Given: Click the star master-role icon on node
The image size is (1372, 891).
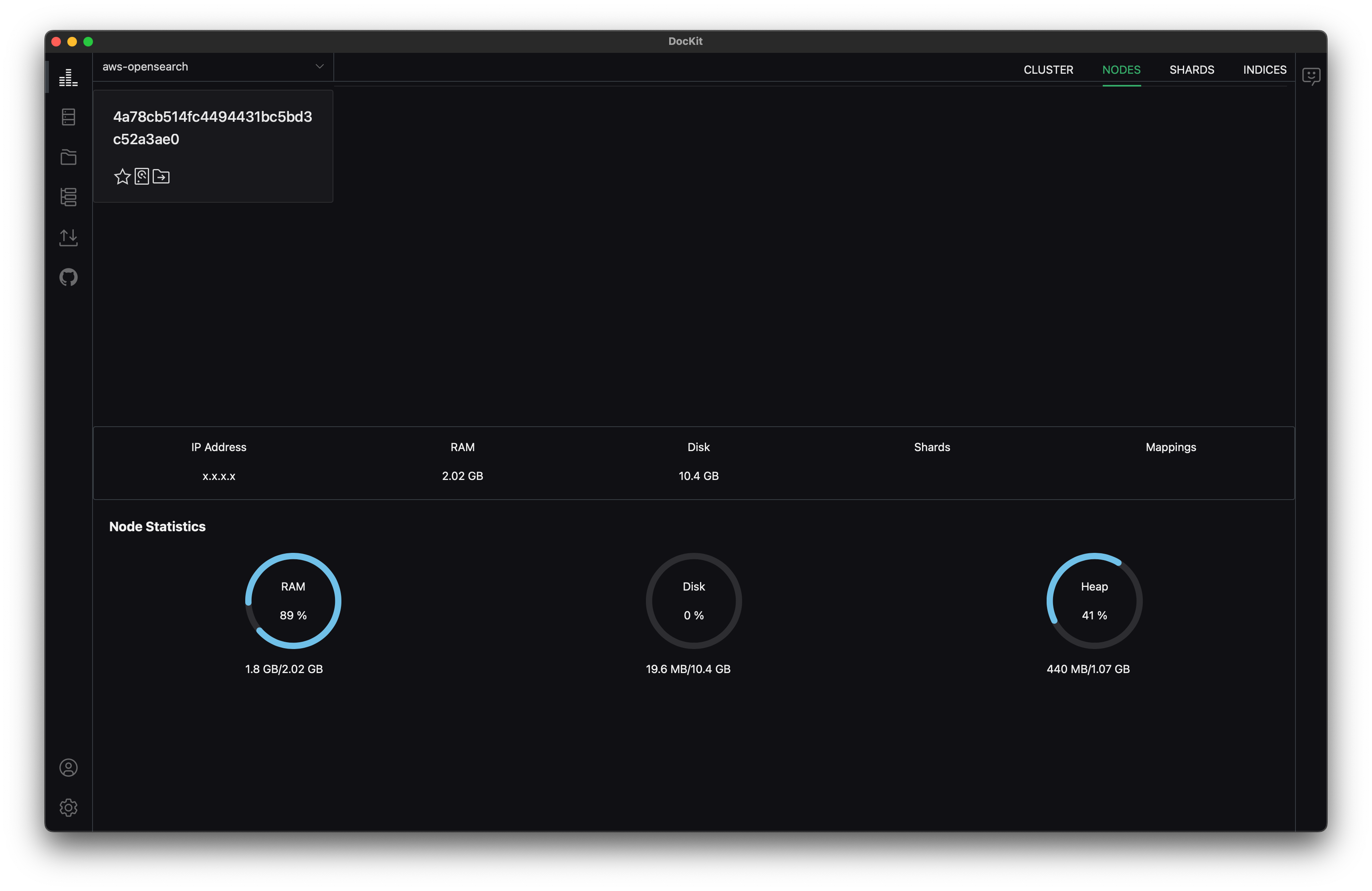Looking at the screenshot, I should click(x=122, y=176).
